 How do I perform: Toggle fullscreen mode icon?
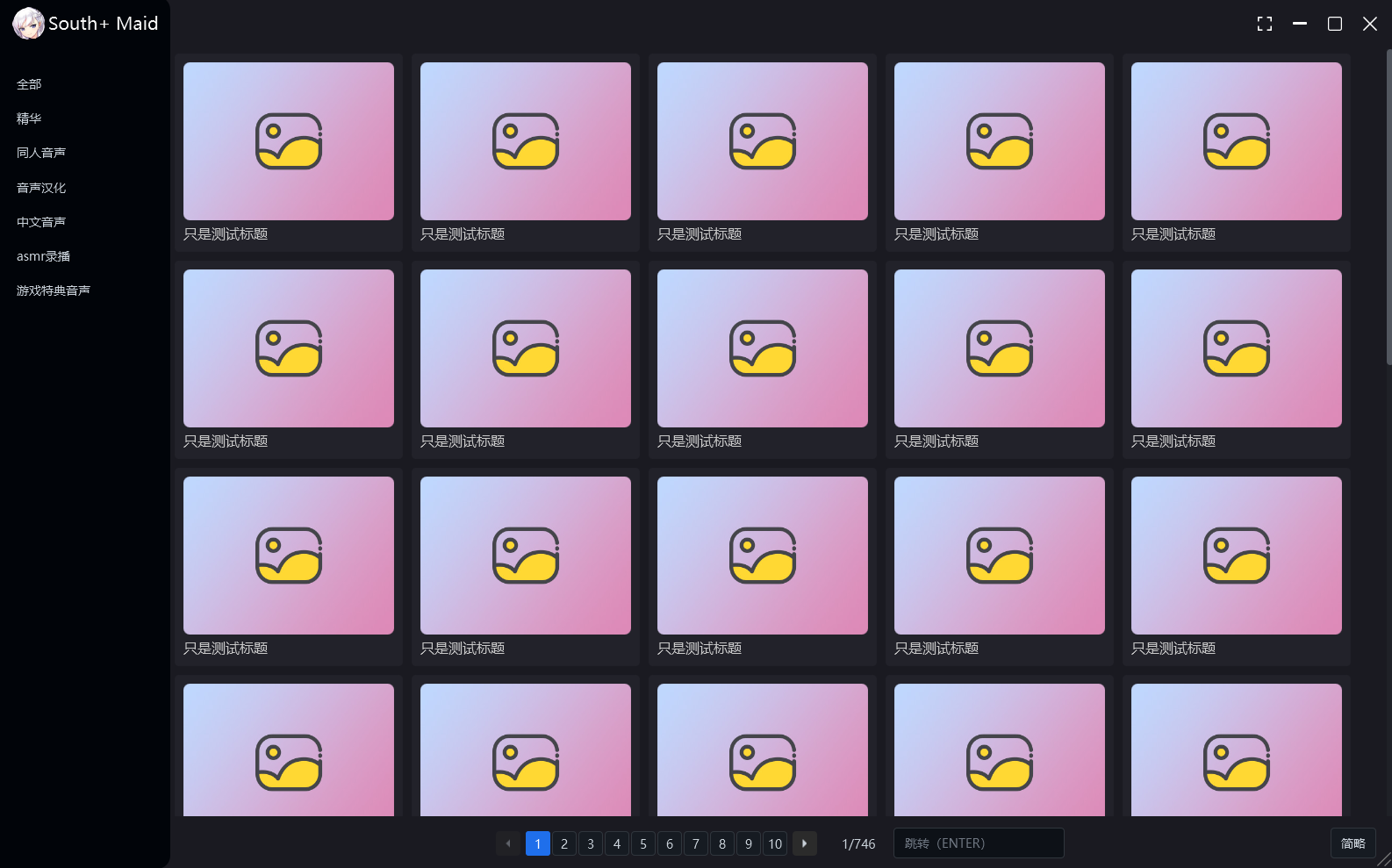pos(1265,24)
